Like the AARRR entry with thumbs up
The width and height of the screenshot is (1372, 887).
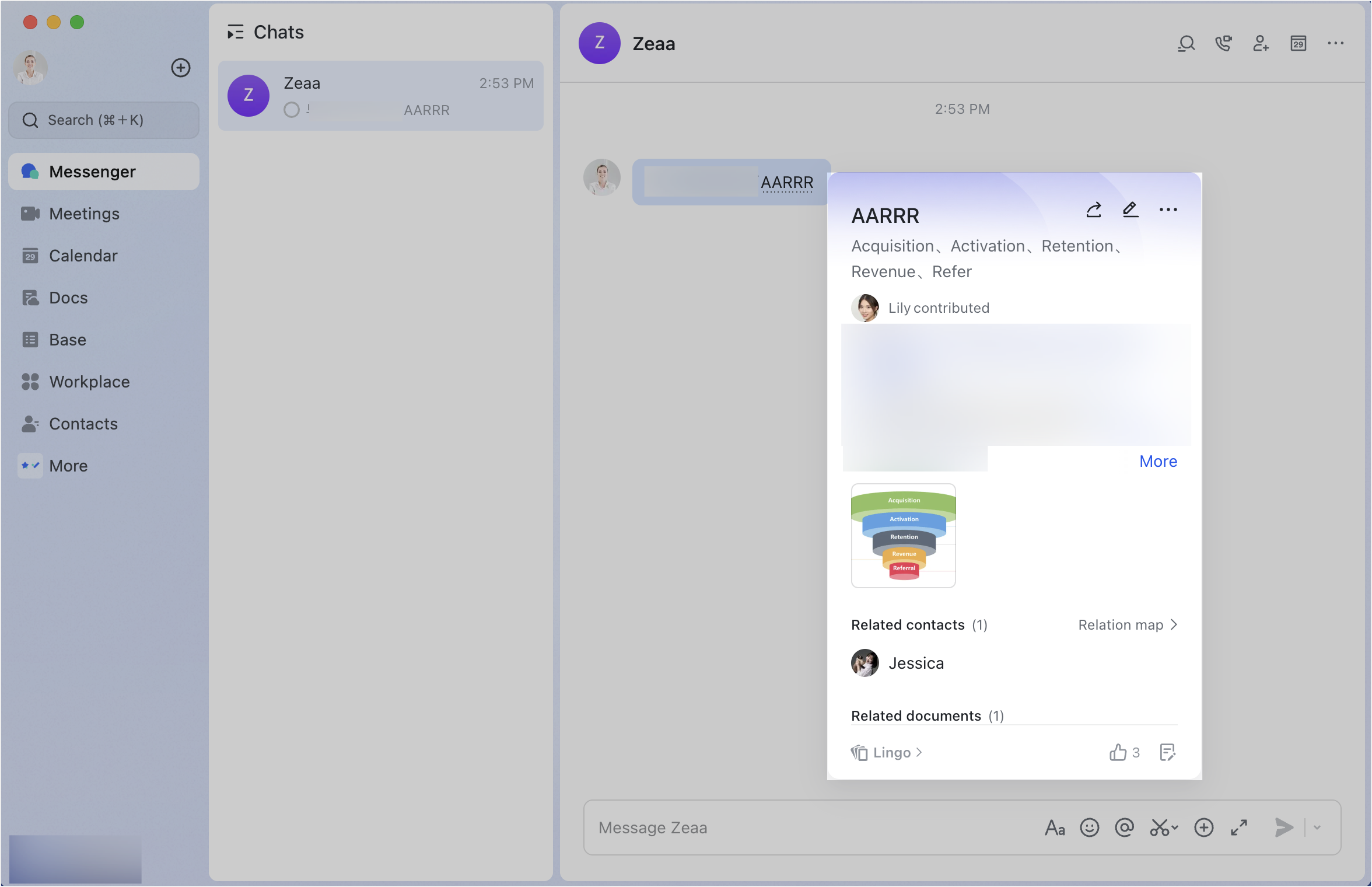coord(1118,752)
